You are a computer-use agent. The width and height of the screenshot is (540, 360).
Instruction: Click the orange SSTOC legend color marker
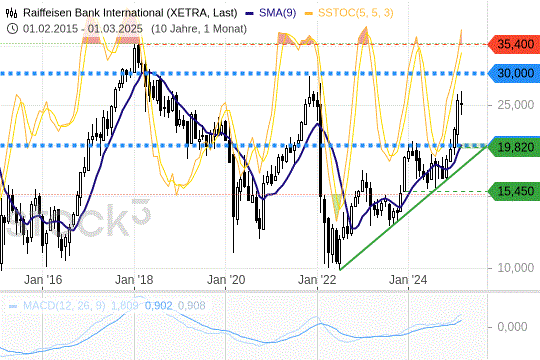[309, 14]
